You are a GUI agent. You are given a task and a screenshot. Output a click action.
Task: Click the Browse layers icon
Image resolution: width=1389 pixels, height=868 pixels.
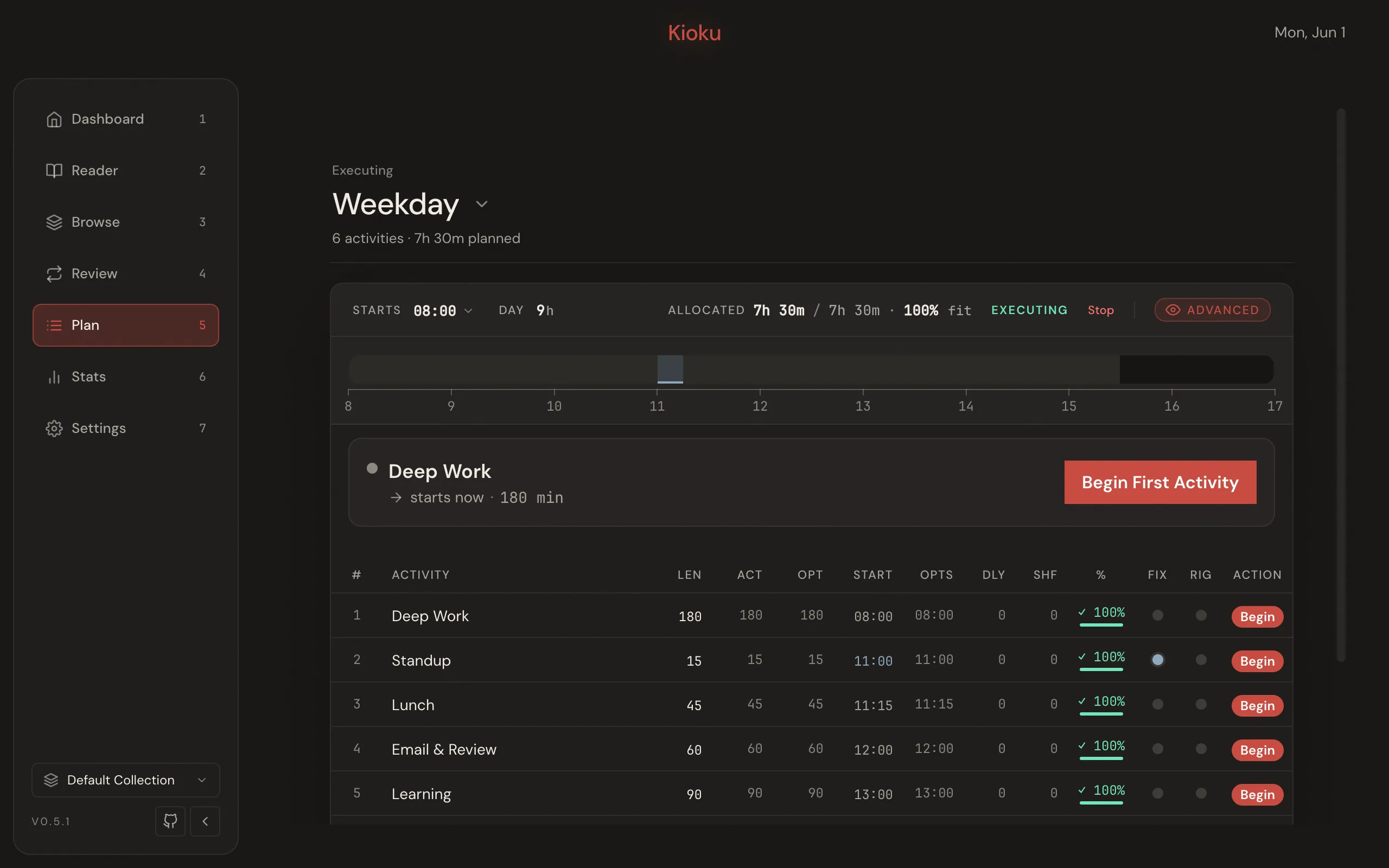click(x=54, y=222)
